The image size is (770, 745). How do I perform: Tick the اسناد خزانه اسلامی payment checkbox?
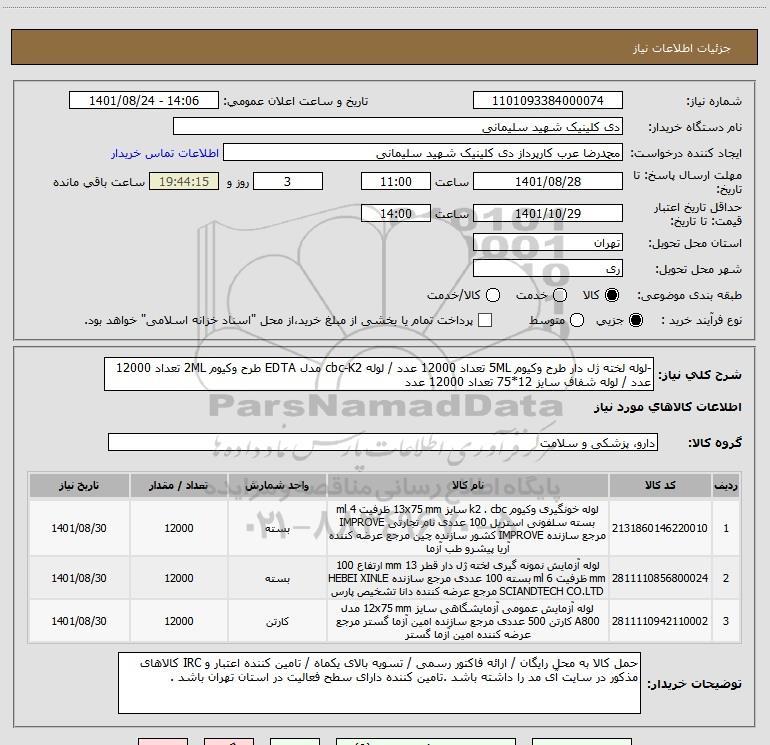point(485,320)
